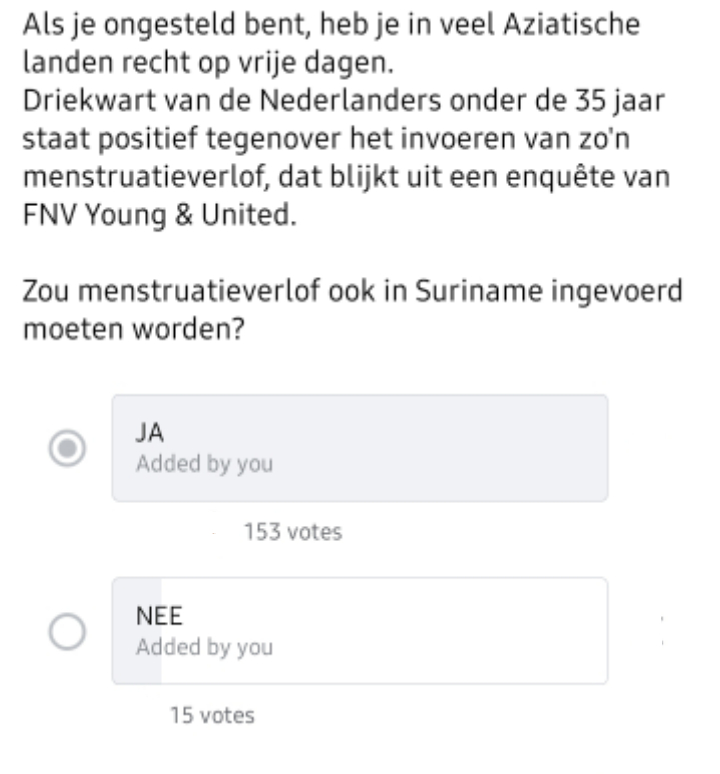This screenshot has height=774, width=720.
Task: View the 153 votes count
Action: point(293,532)
